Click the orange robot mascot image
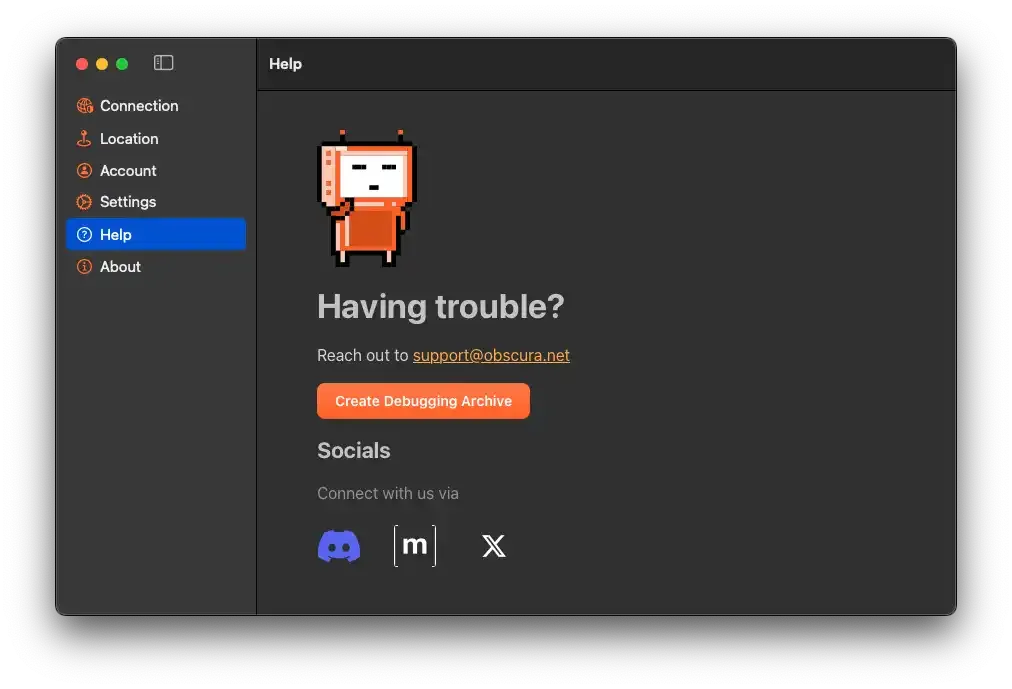Screen dimensions: 1012x689 click(x=367, y=198)
